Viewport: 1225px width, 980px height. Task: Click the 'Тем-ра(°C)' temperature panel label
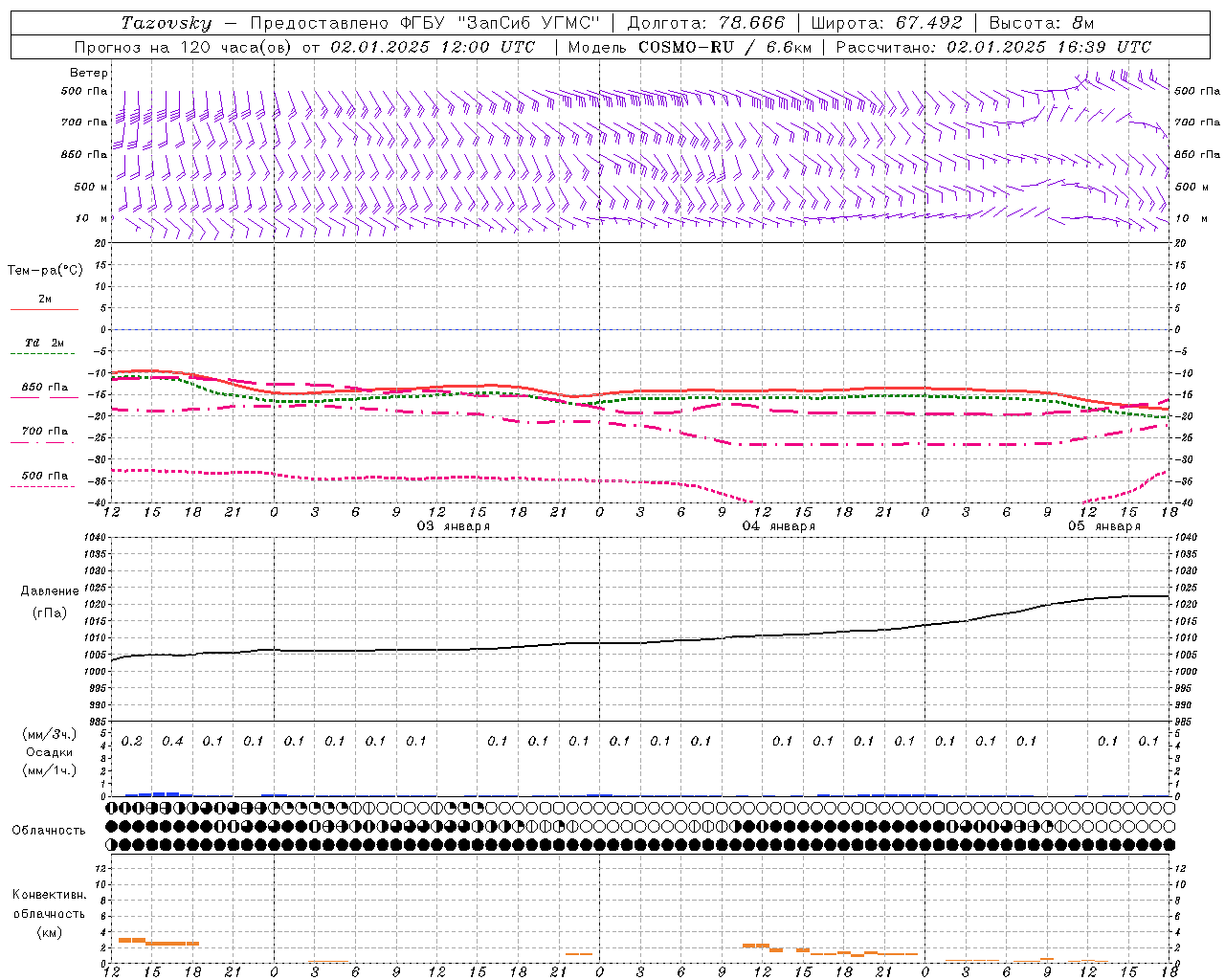tap(45, 271)
